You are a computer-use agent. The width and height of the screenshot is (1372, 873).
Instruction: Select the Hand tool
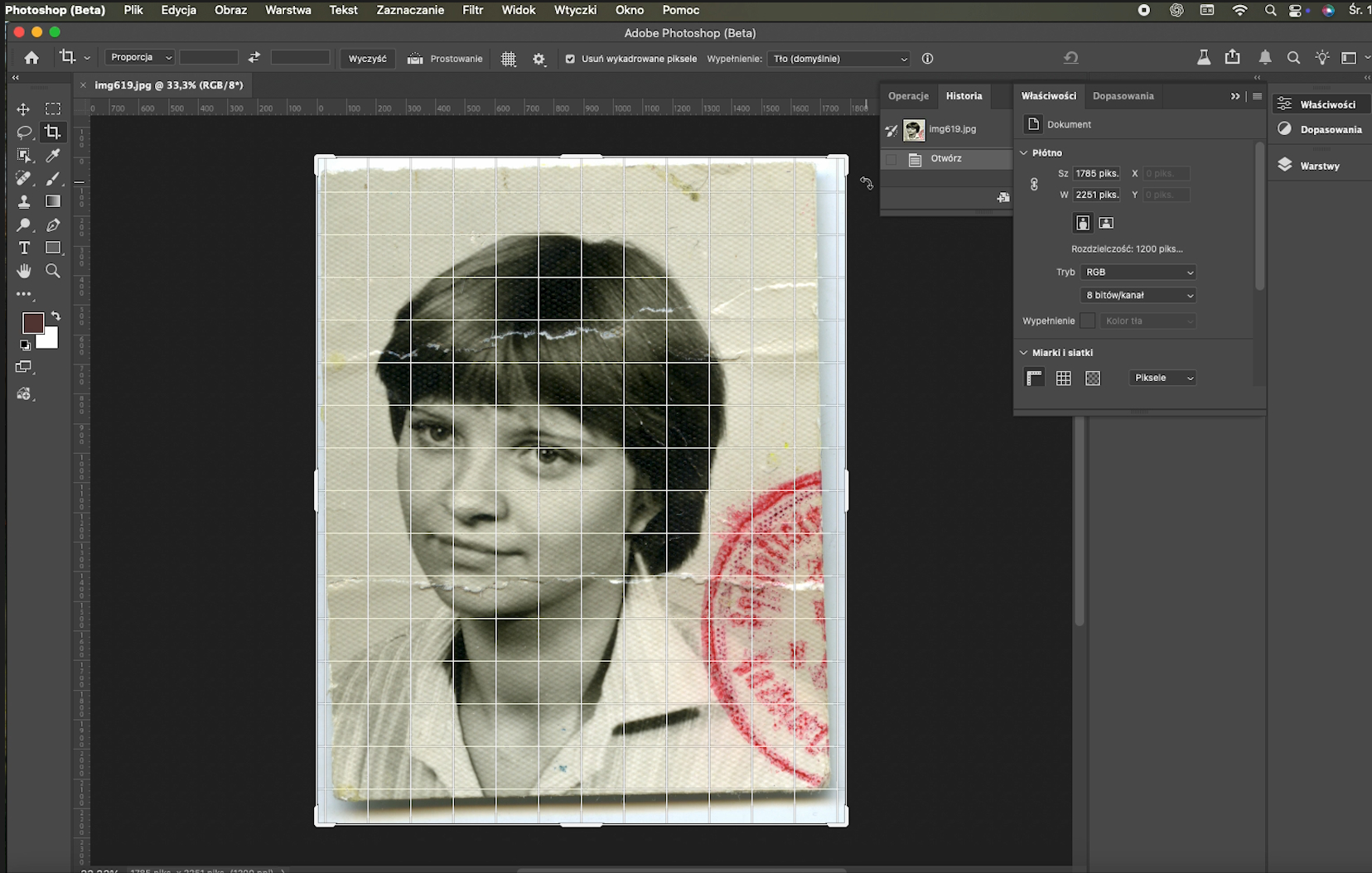pos(24,271)
